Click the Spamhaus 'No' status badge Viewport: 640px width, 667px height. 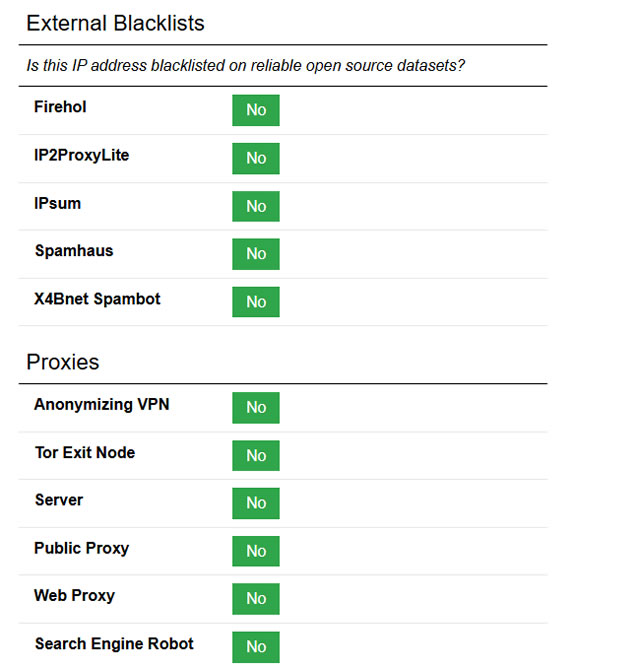256,254
